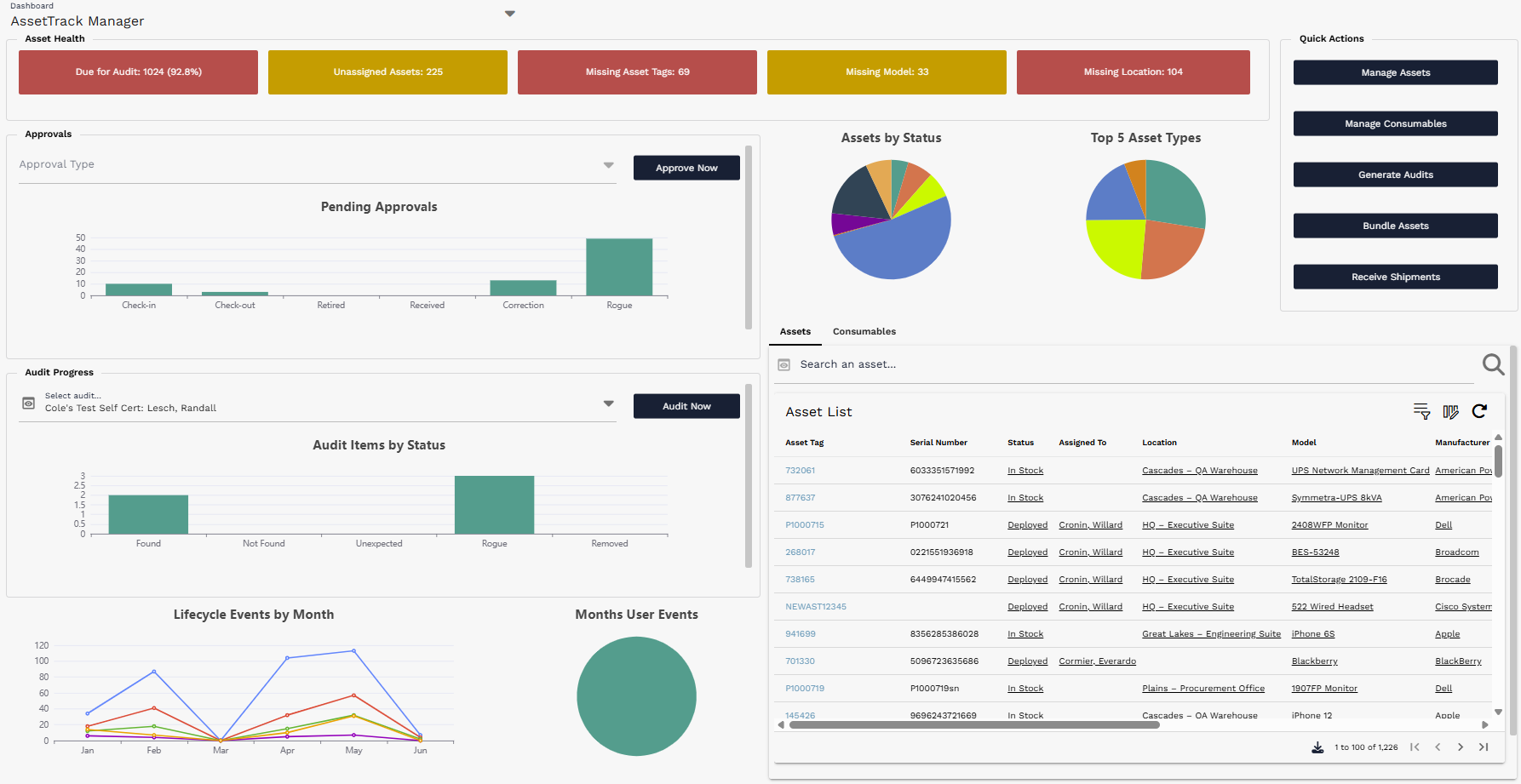Sort by Model column header

(x=1304, y=443)
